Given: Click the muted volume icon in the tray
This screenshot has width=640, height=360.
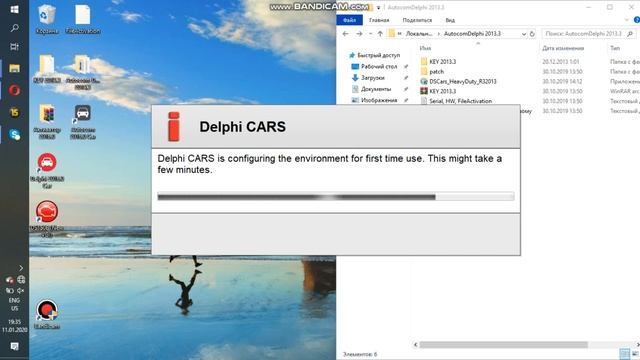Looking at the screenshot, I should 20,291.
